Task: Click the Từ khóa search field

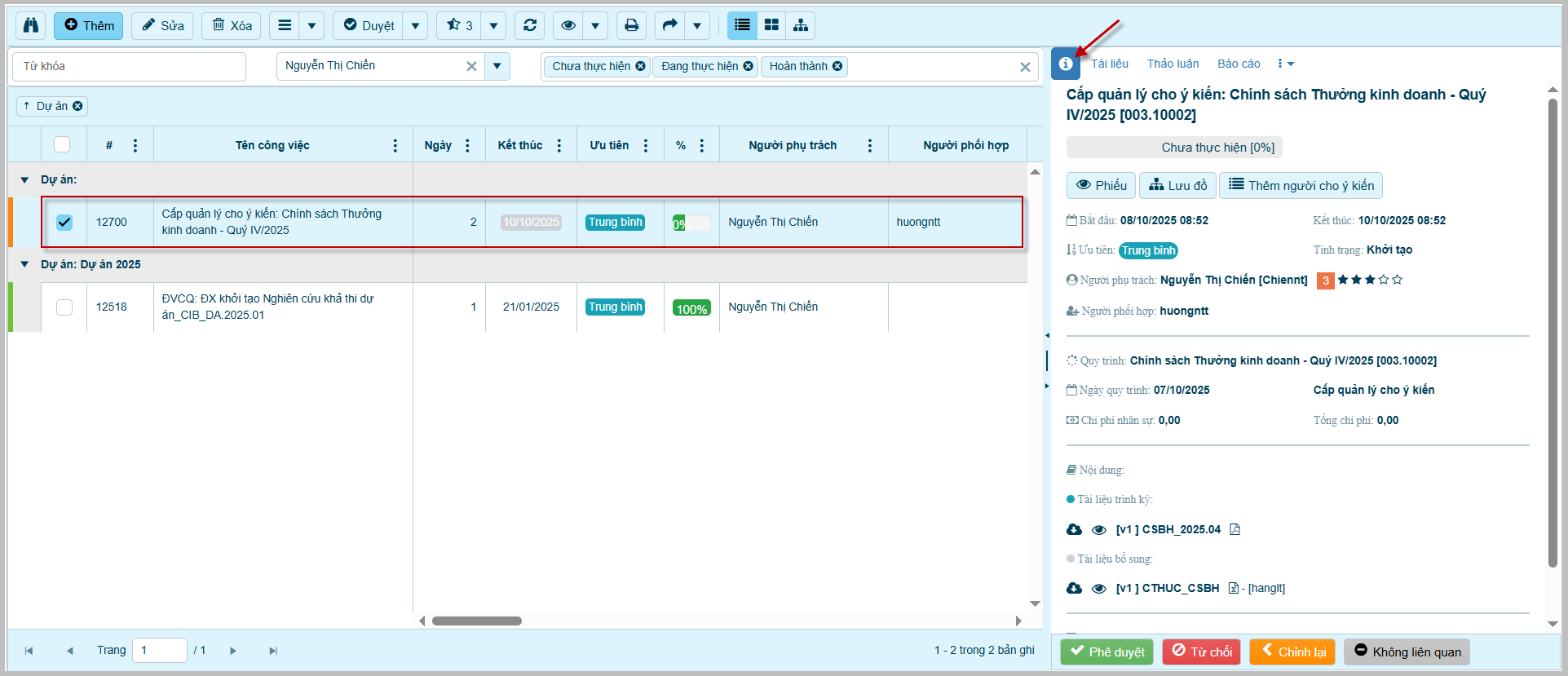Action: [x=129, y=66]
